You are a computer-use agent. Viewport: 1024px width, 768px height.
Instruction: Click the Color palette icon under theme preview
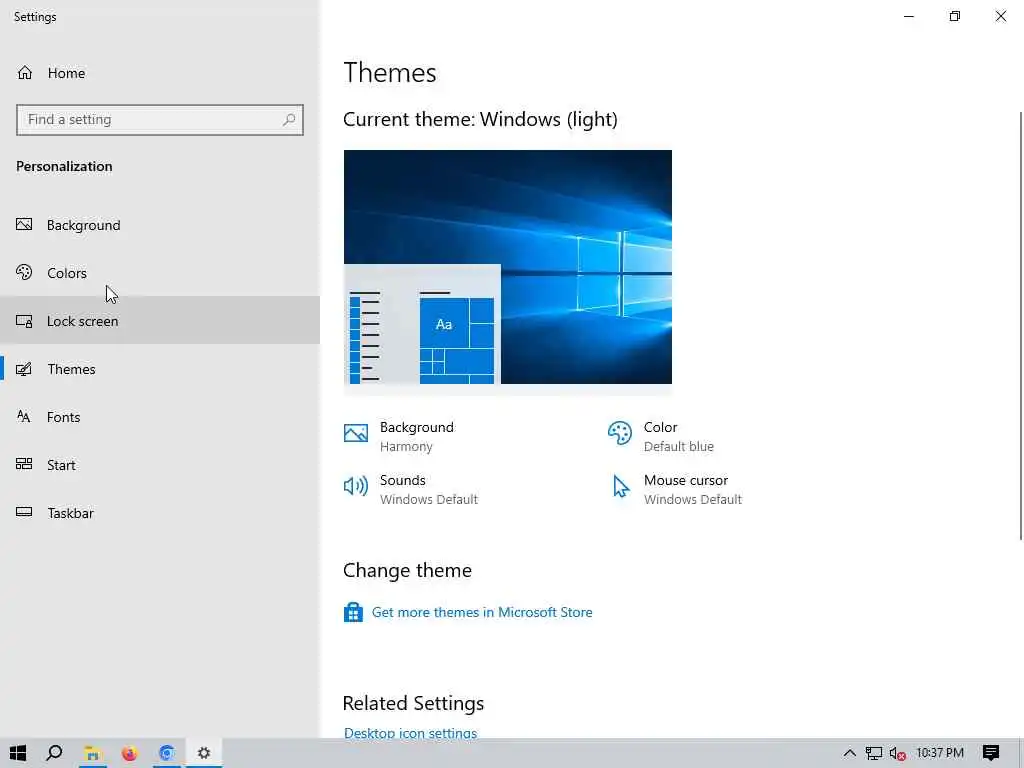[620, 433]
